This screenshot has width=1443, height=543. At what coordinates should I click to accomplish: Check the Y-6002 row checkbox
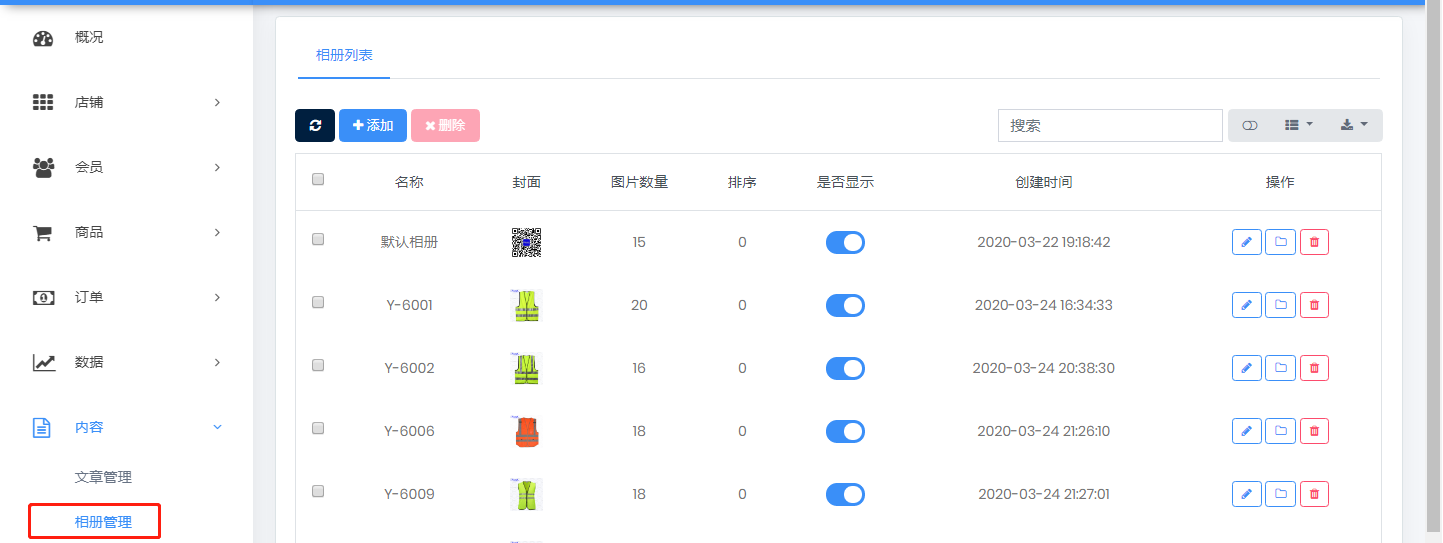pyautogui.click(x=318, y=365)
